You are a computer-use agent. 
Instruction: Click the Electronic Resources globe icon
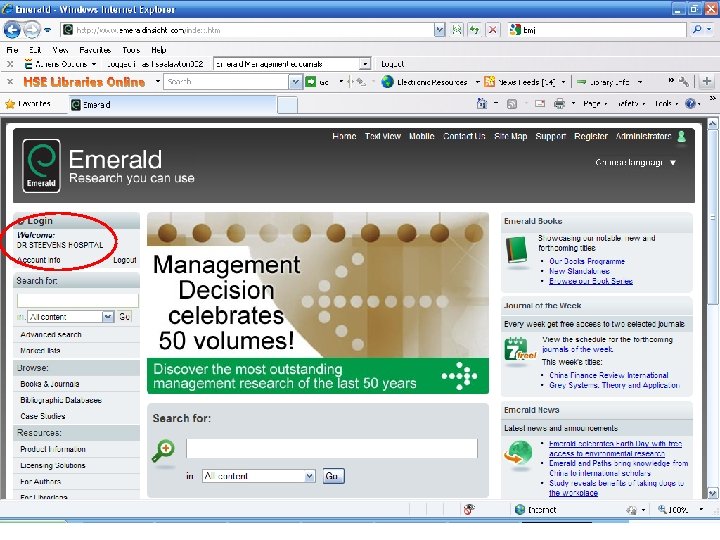tap(388, 82)
